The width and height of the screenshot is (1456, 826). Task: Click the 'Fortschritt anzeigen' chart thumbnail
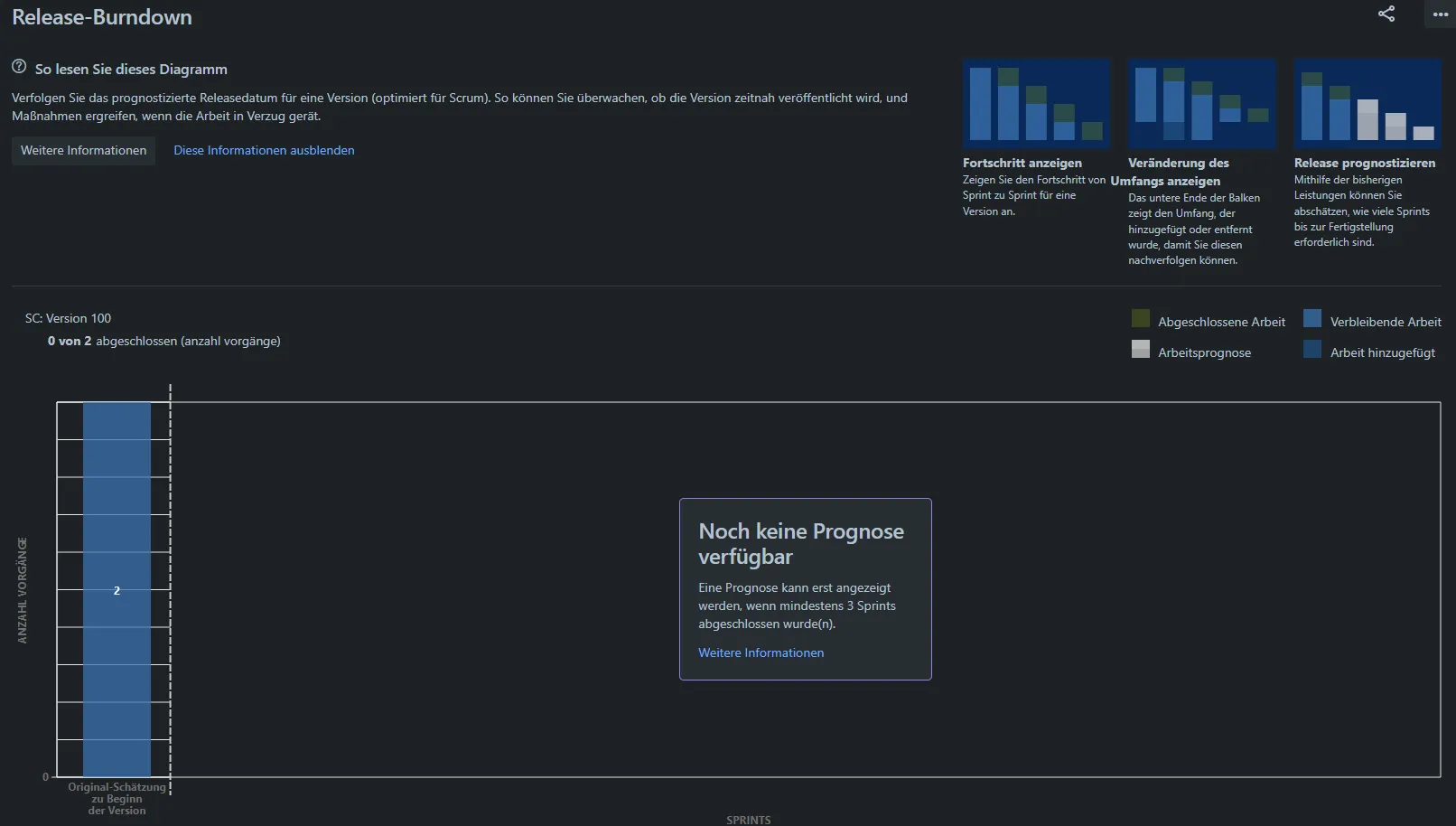(x=1036, y=103)
